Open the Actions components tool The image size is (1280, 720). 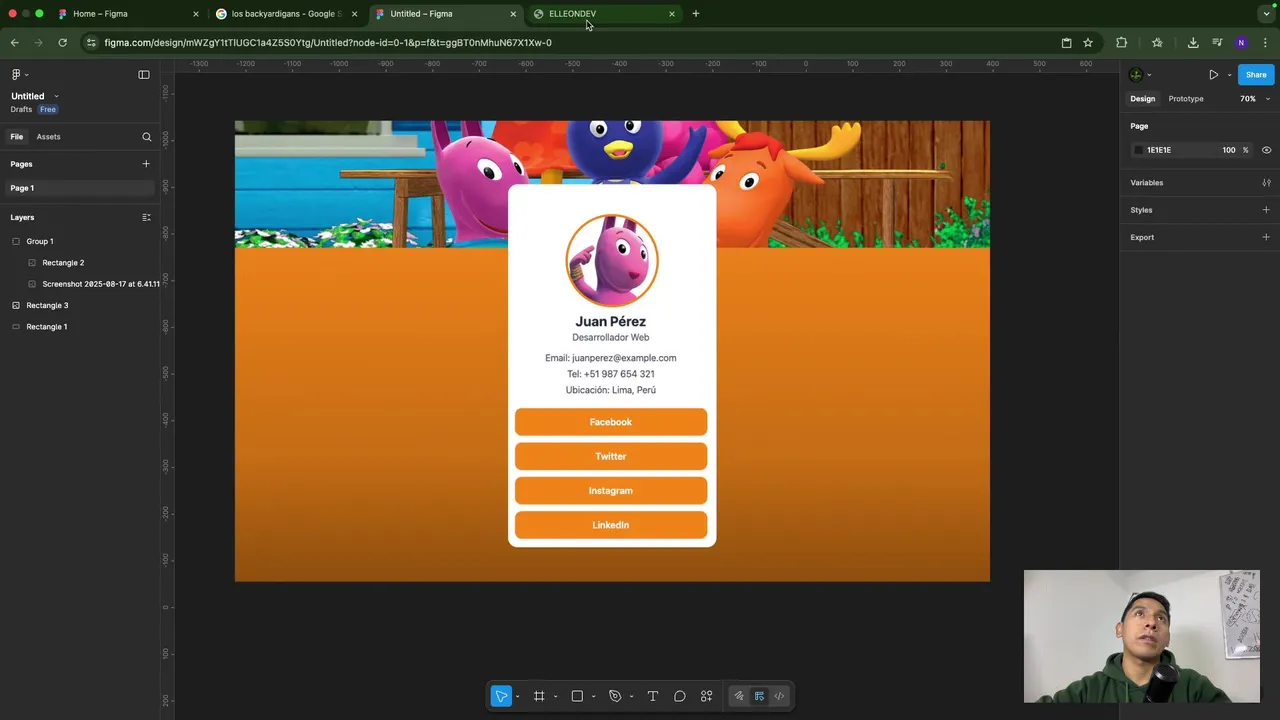click(707, 696)
